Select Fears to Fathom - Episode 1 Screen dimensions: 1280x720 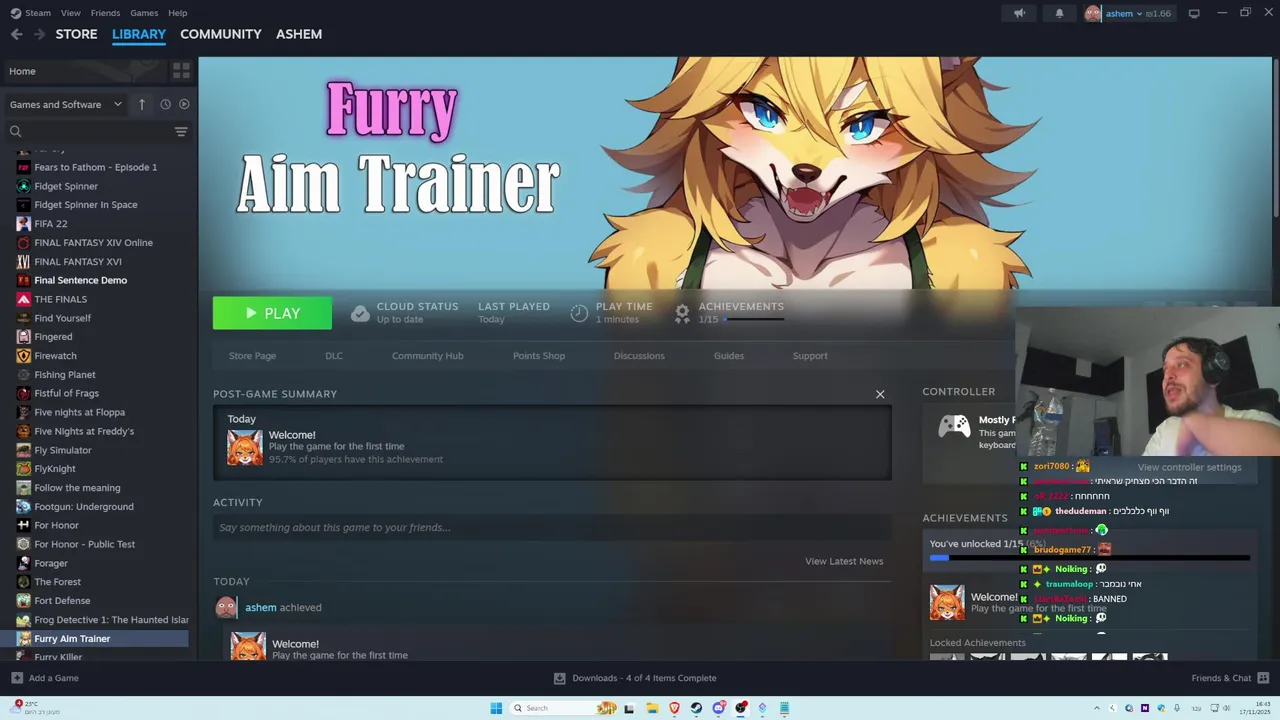(95, 167)
